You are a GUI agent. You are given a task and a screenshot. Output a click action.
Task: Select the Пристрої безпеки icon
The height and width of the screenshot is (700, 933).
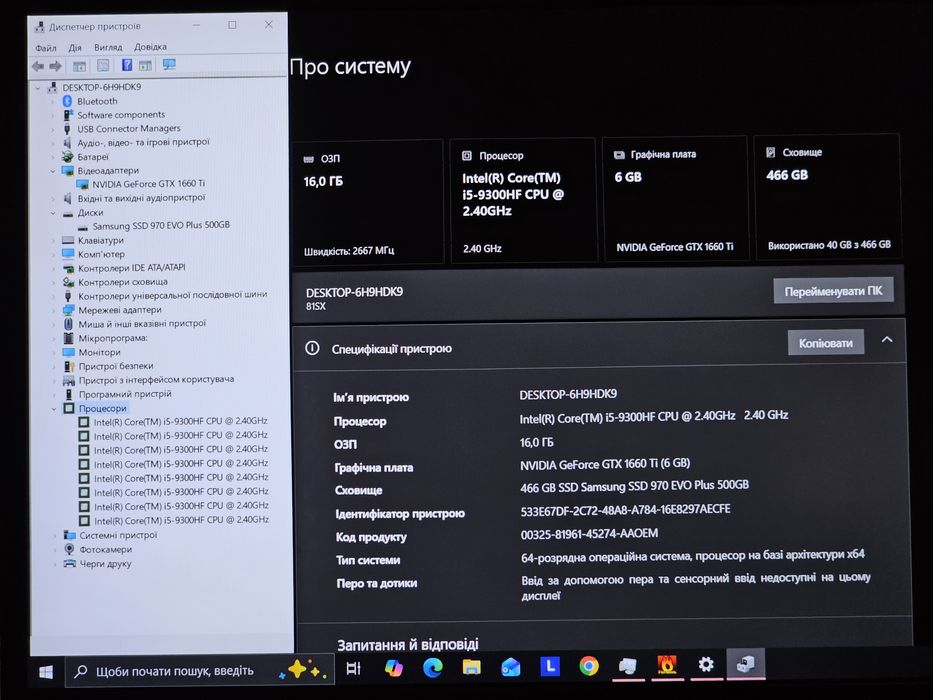point(69,366)
